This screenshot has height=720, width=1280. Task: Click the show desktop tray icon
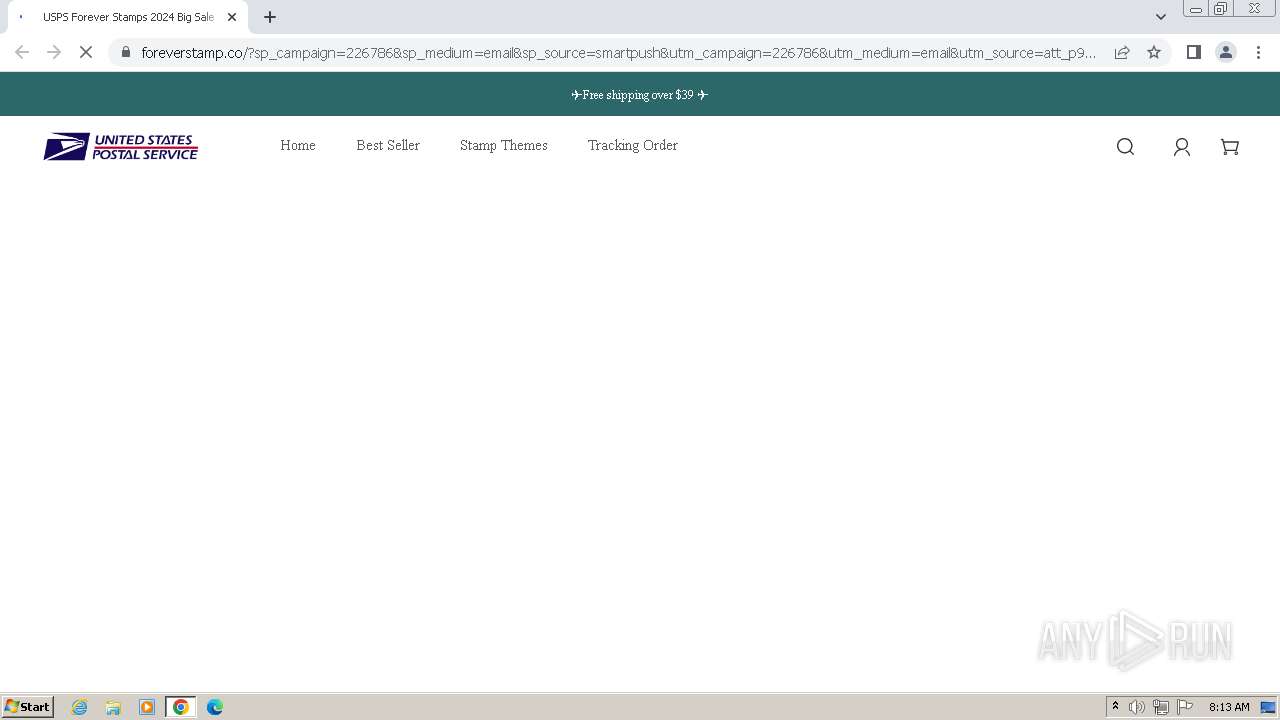pyautogui.click(x=1268, y=707)
